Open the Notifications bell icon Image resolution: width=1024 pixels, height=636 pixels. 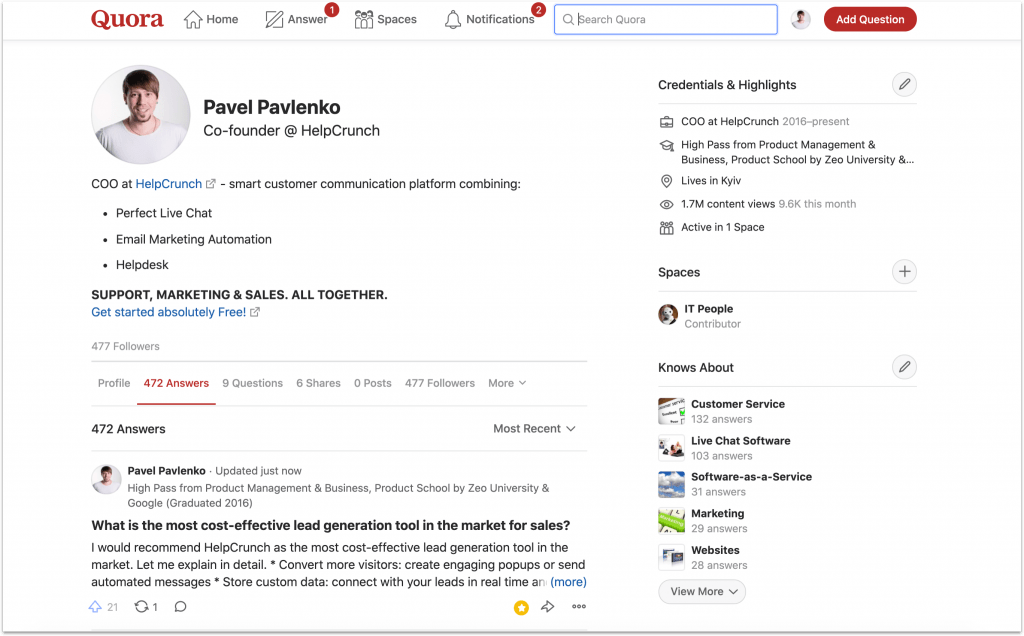click(x=453, y=20)
